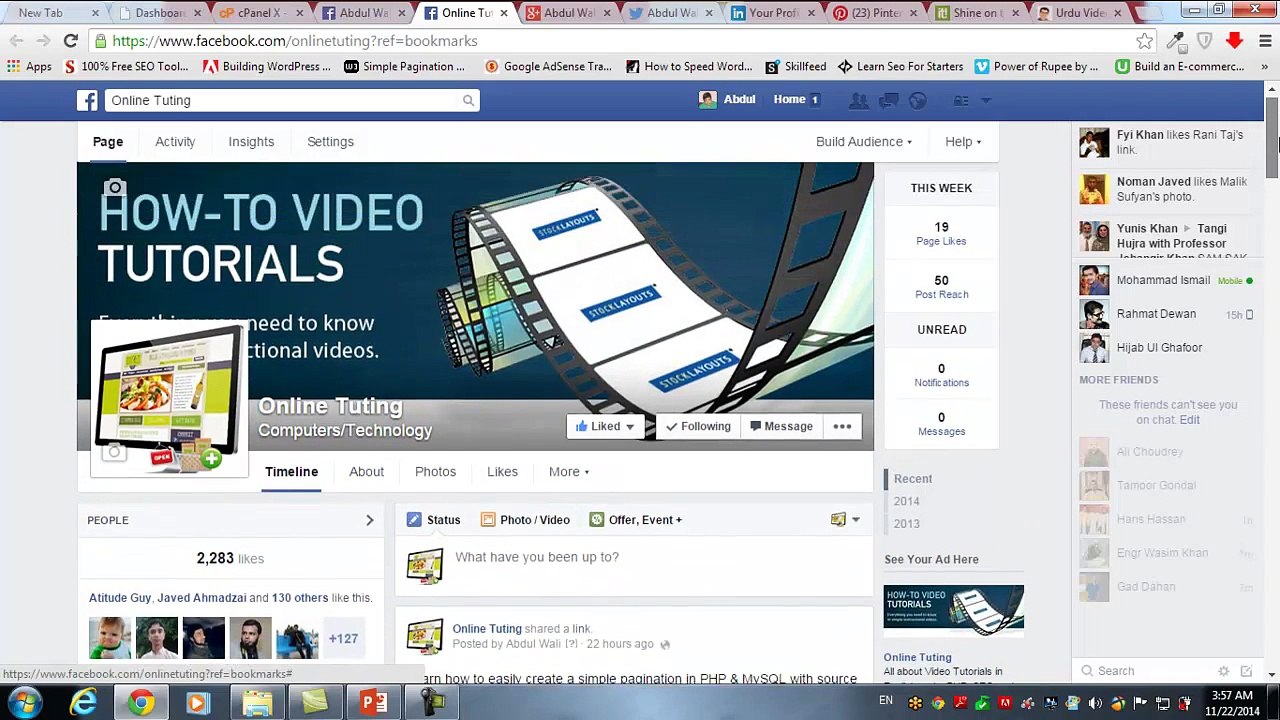1280x720 pixels.
Task: Expand People section arrow
Action: click(x=369, y=520)
